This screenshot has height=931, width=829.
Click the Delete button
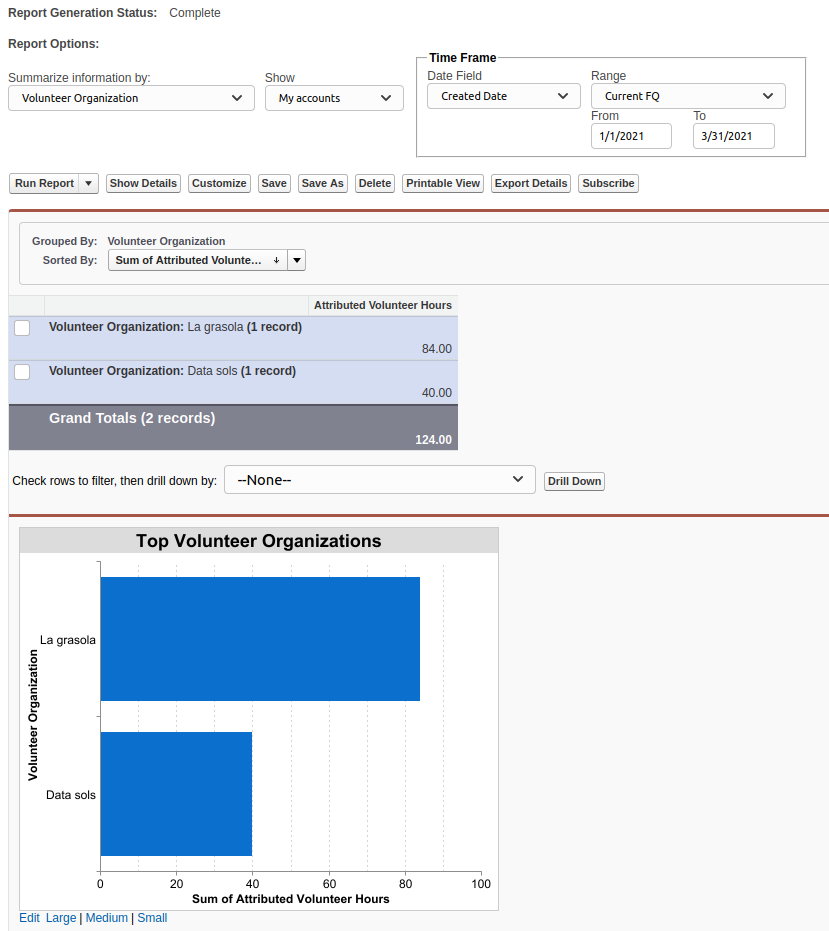(375, 183)
